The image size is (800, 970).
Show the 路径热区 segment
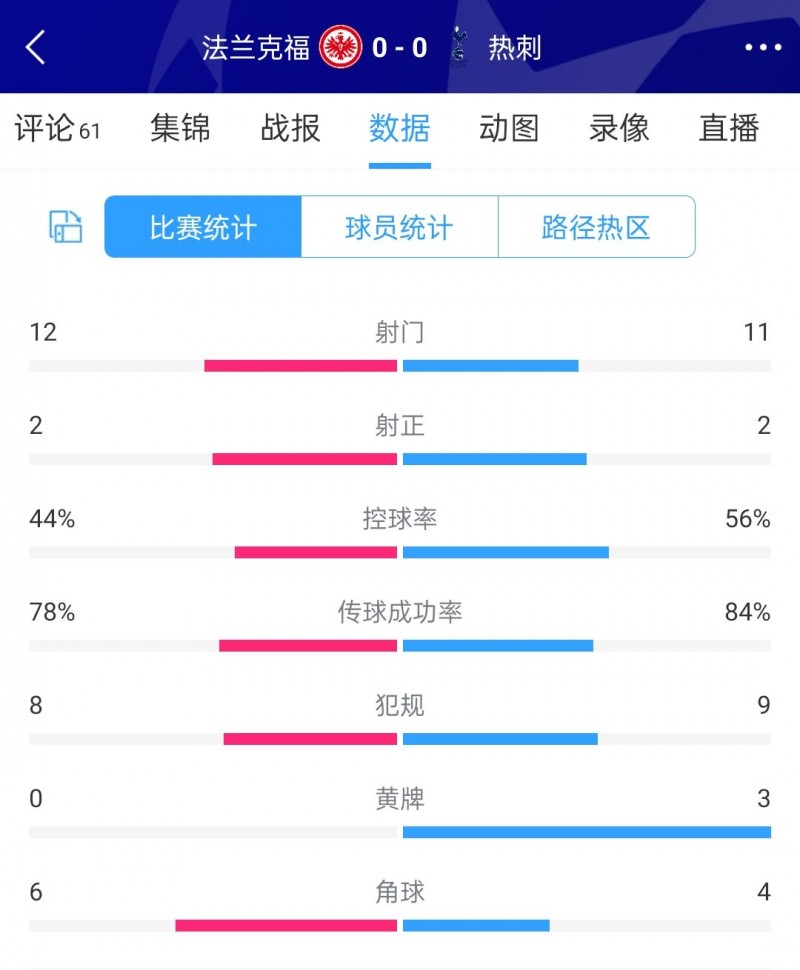tap(596, 227)
